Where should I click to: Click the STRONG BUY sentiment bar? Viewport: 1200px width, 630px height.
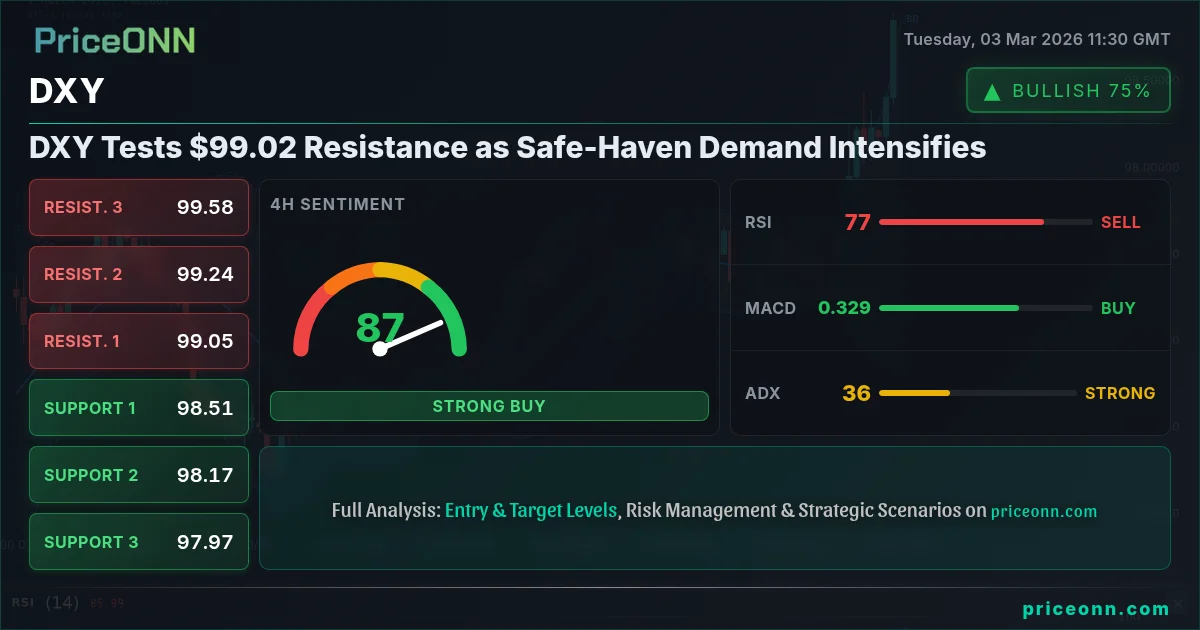pos(489,406)
